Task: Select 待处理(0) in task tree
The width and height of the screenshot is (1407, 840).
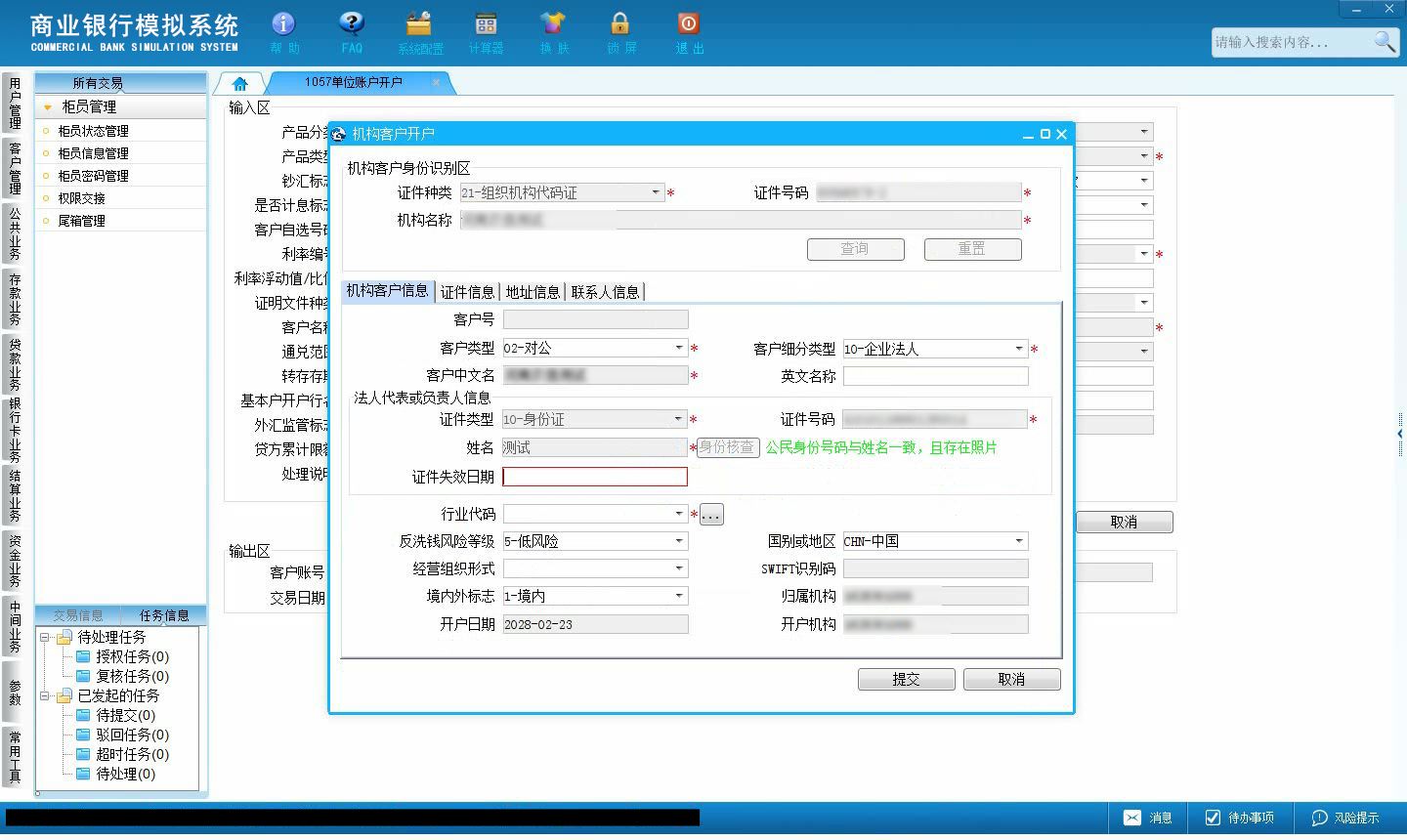Action: click(125, 774)
